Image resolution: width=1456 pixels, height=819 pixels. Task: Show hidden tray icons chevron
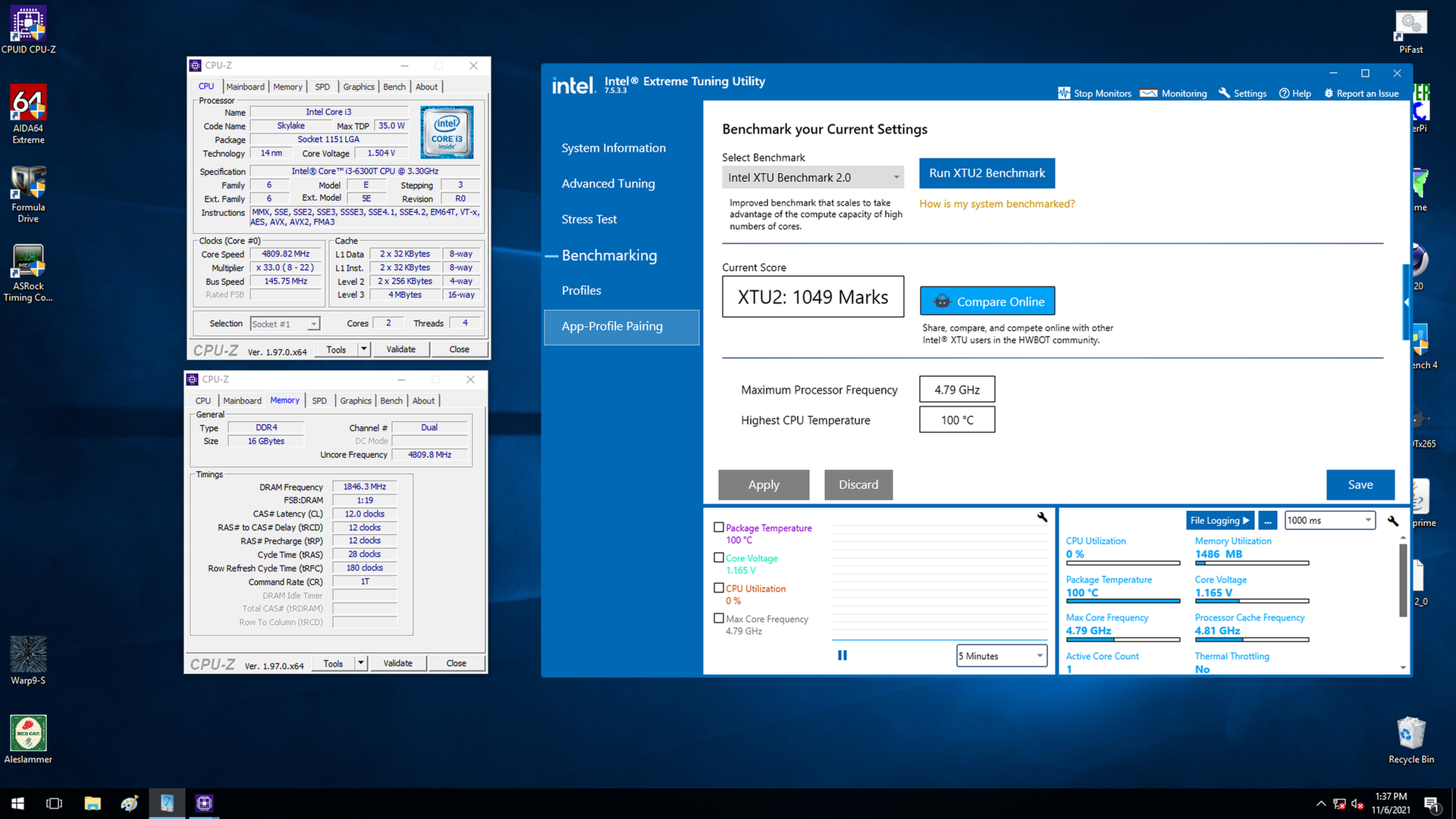pyautogui.click(x=1321, y=804)
